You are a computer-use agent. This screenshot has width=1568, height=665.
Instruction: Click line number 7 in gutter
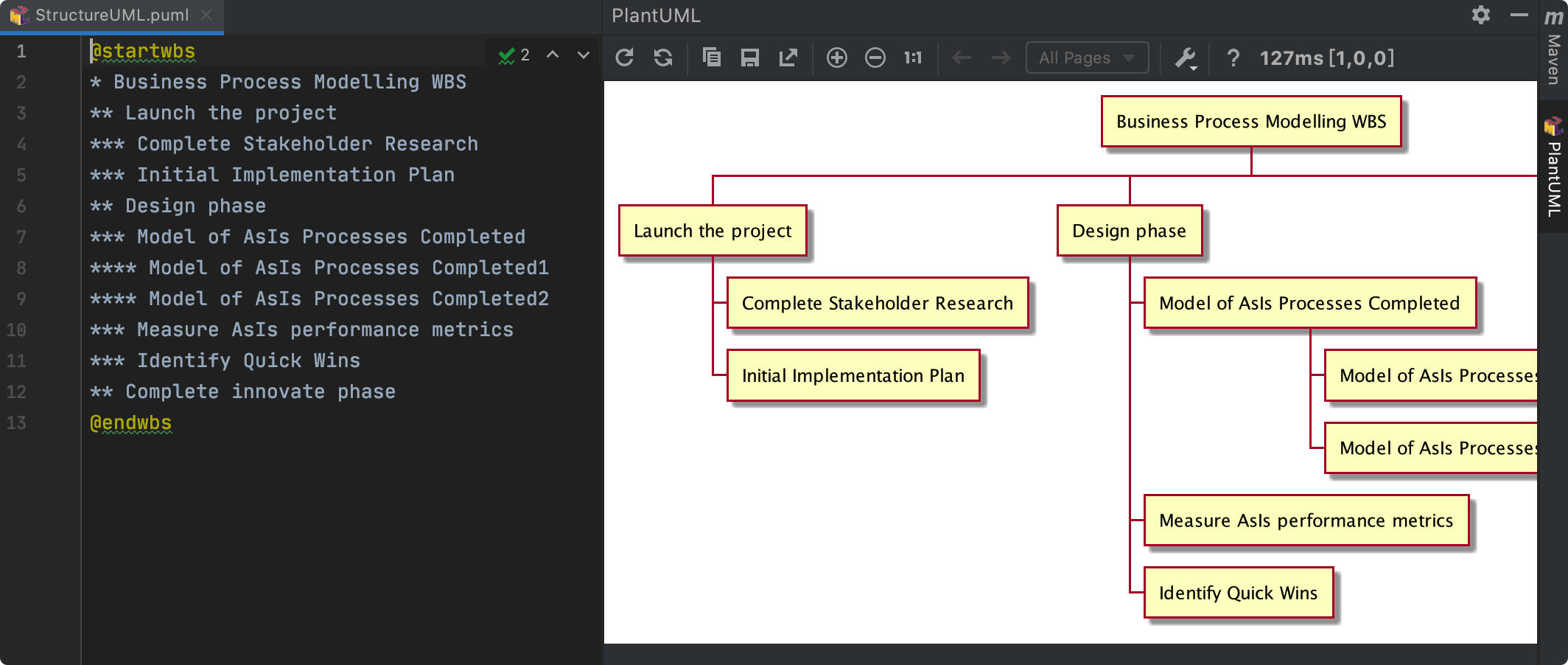pyautogui.click(x=21, y=237)
